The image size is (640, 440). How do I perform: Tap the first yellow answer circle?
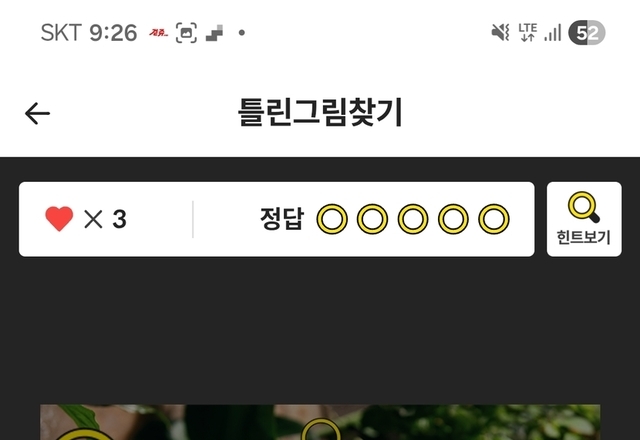point(332,219)
